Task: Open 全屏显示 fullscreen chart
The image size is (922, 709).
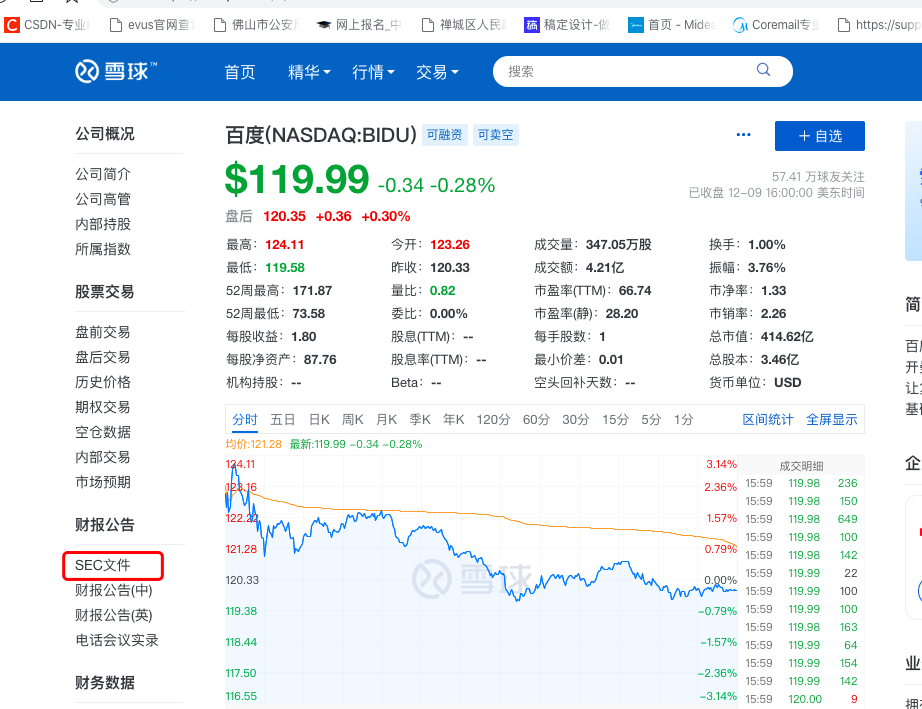Action: [x=831, y=419]
